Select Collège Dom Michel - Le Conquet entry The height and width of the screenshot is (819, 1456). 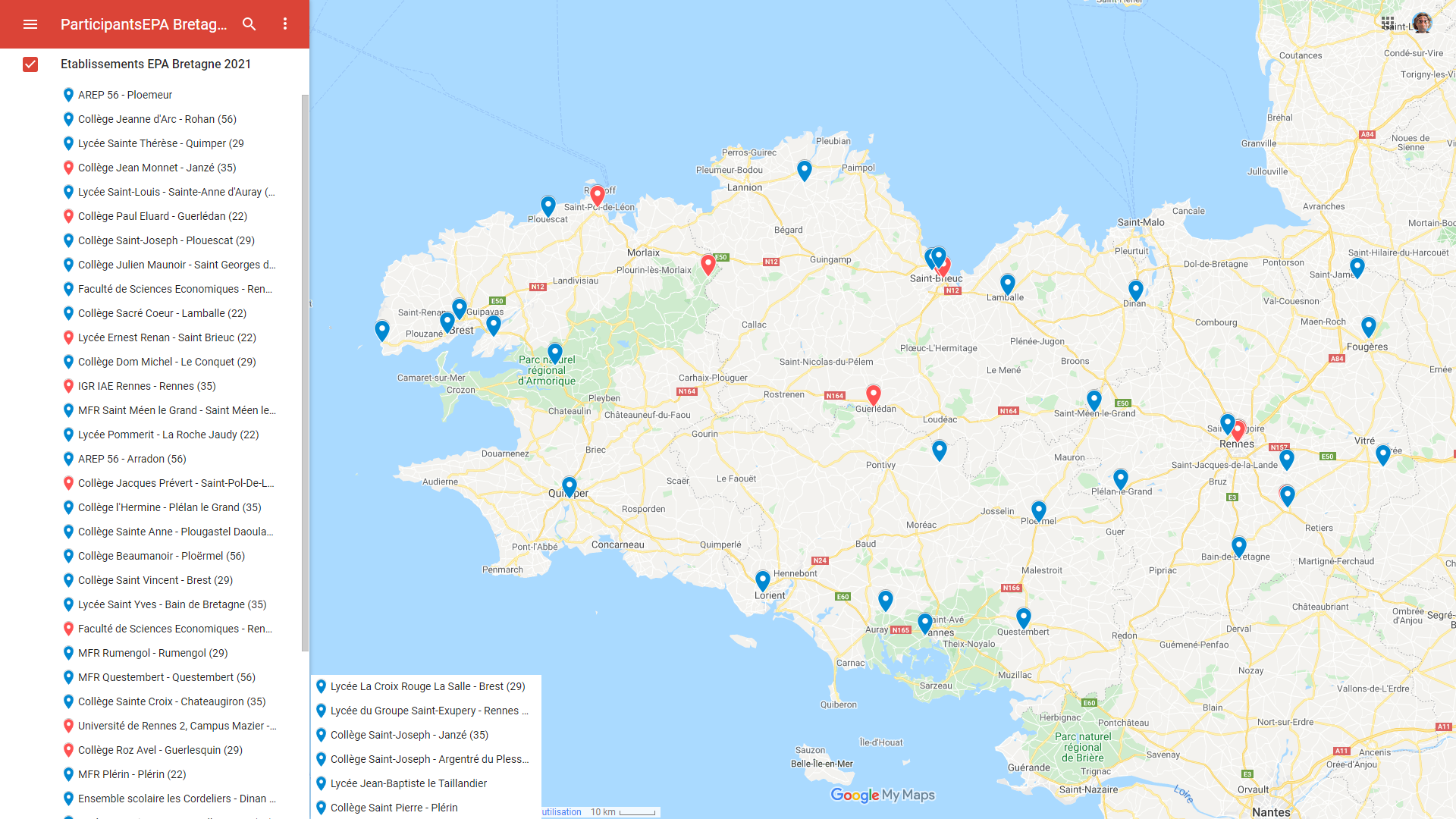pos(167,362)
